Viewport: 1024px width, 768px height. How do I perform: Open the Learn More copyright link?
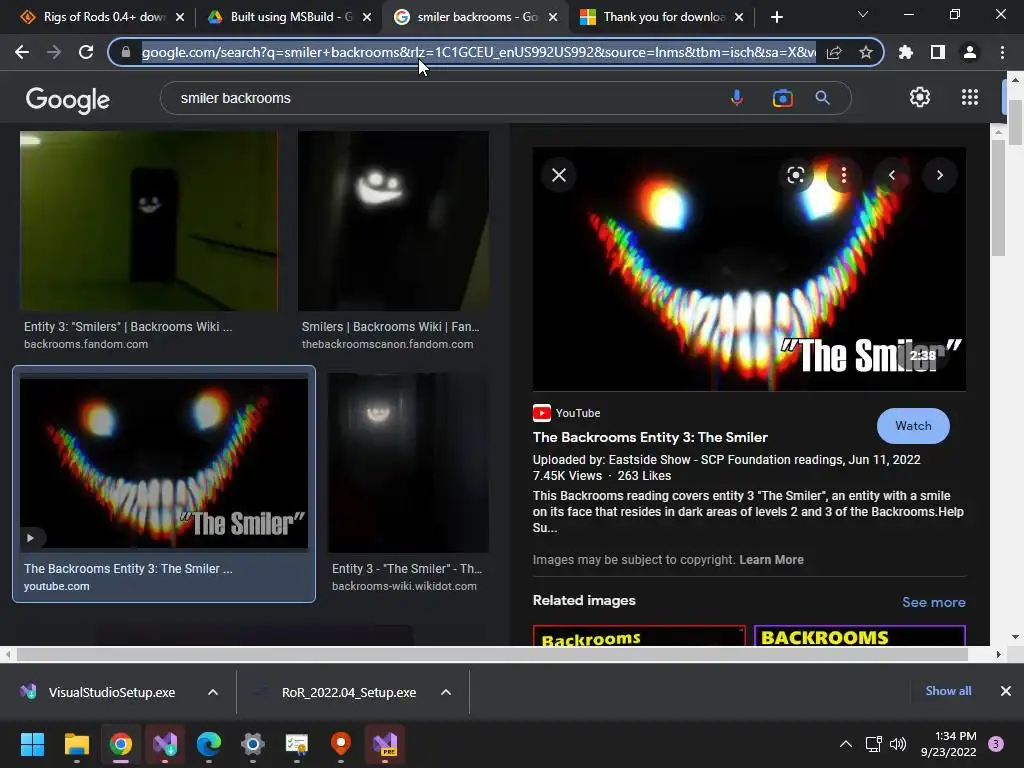pyautogui.click(x=771, y=560)
